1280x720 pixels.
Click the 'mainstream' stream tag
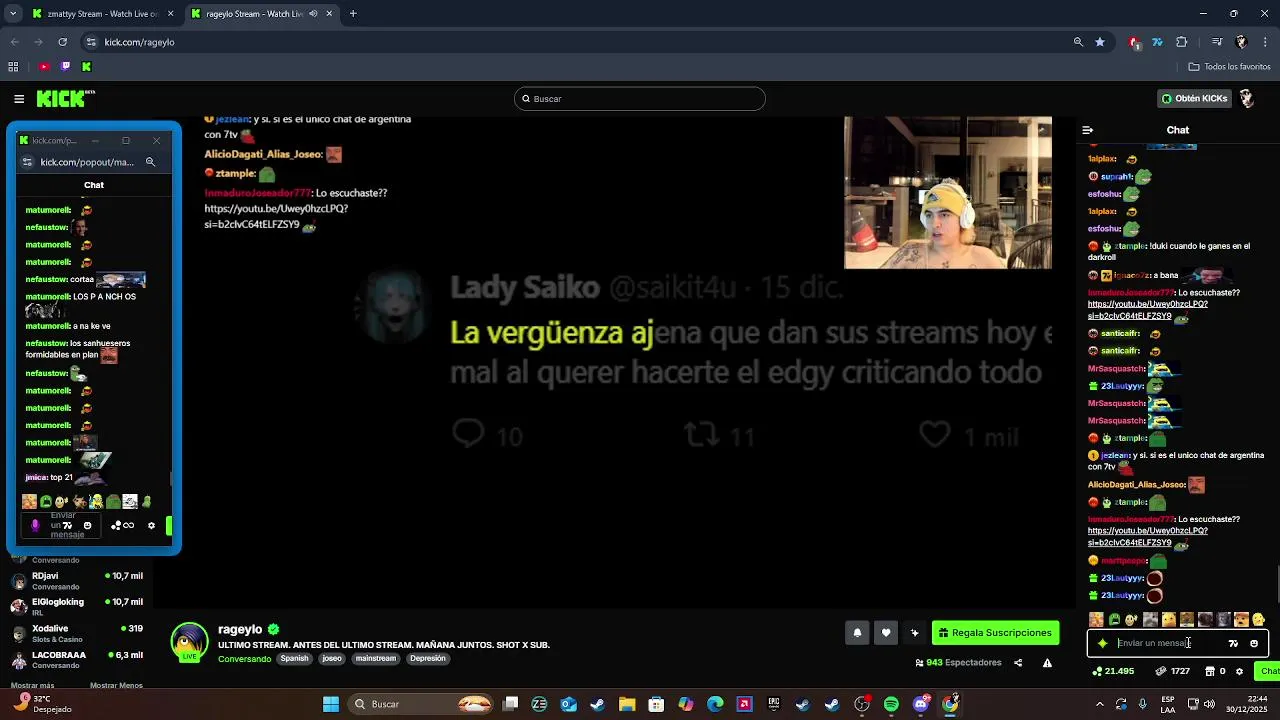(x=376, y=658)
